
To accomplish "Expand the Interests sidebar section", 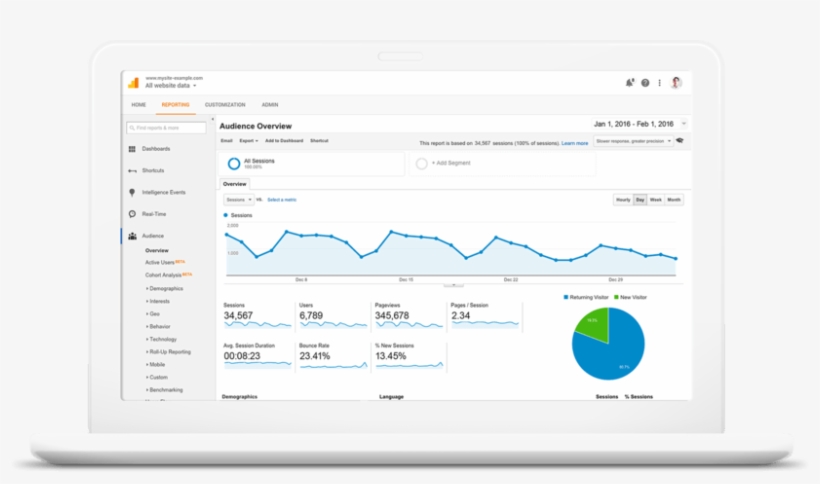I will point(157,301).
